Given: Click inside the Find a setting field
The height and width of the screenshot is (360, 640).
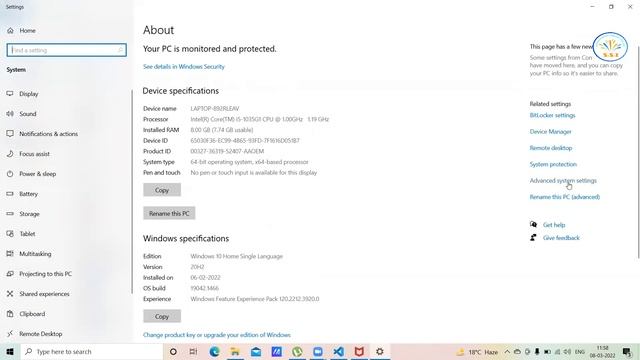Looking at the screenshot, I should pyautogui.click(x=67, y=50).
